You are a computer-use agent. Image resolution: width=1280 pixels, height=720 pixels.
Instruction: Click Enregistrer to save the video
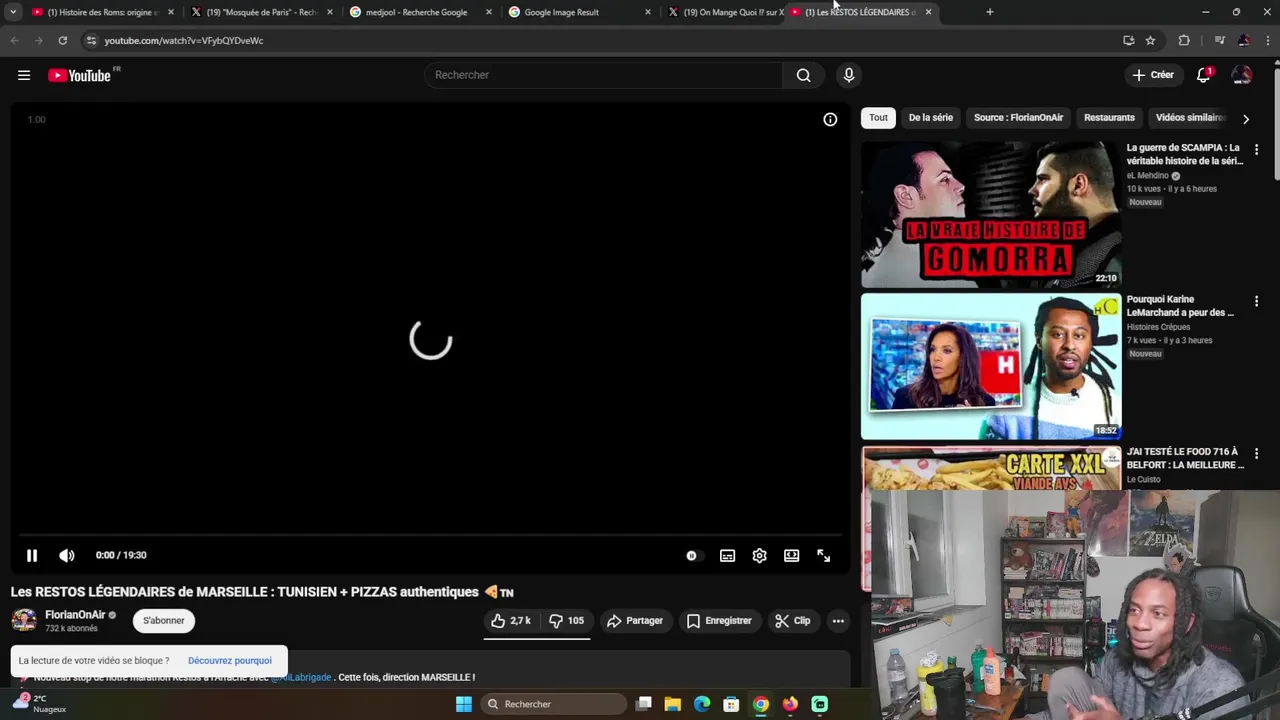719,621
